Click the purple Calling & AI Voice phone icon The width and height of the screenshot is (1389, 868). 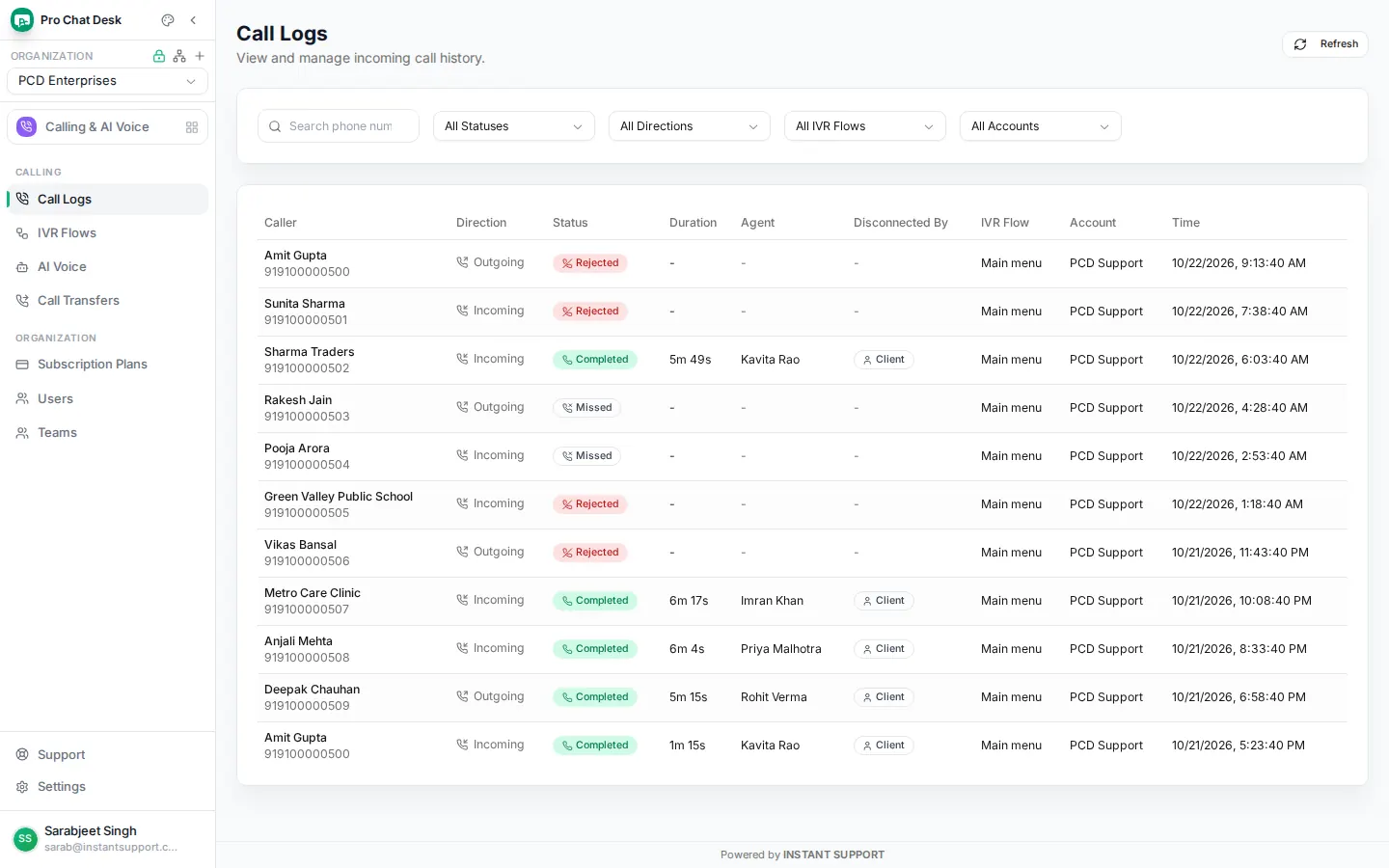pos(27,127)
